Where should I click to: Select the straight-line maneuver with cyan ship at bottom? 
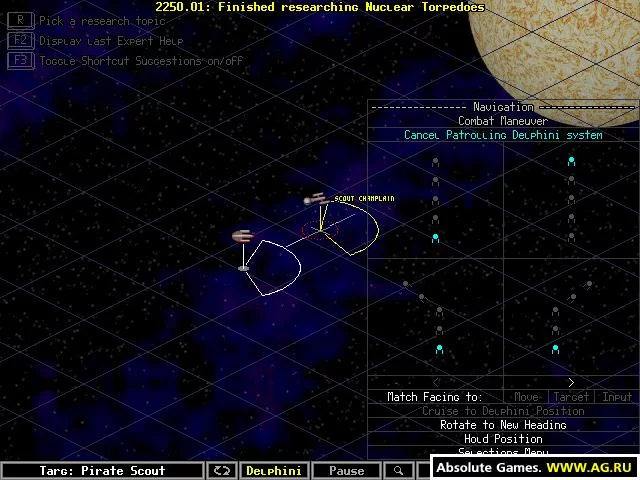[436, 200]
